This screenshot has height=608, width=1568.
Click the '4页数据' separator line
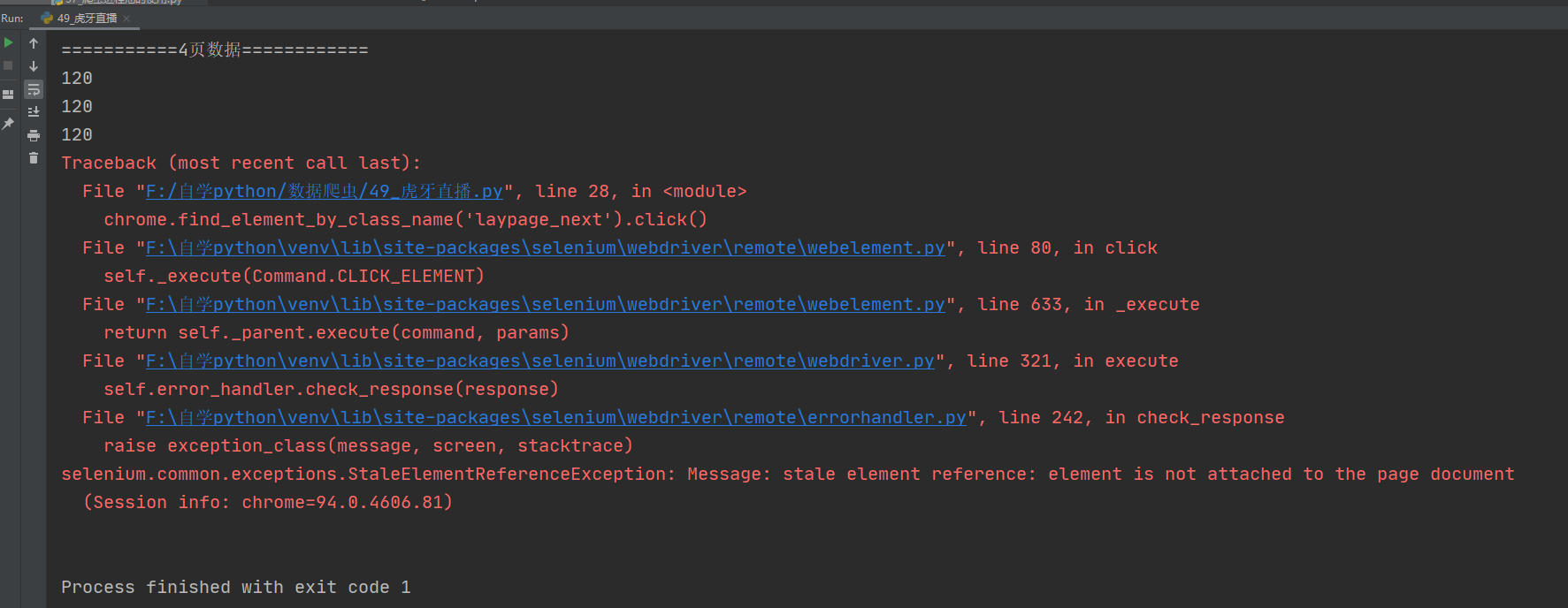coord(215,50)
